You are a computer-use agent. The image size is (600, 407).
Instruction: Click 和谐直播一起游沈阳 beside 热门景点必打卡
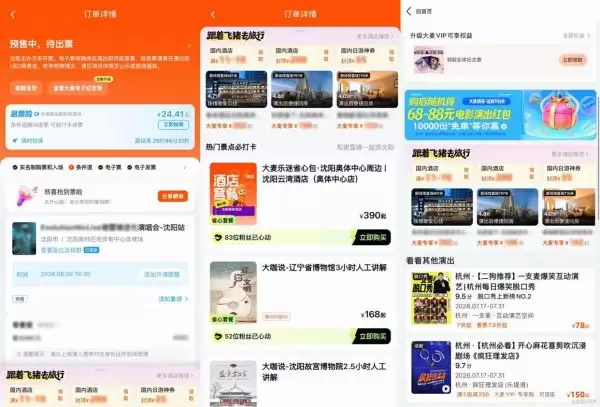(365, 147)
